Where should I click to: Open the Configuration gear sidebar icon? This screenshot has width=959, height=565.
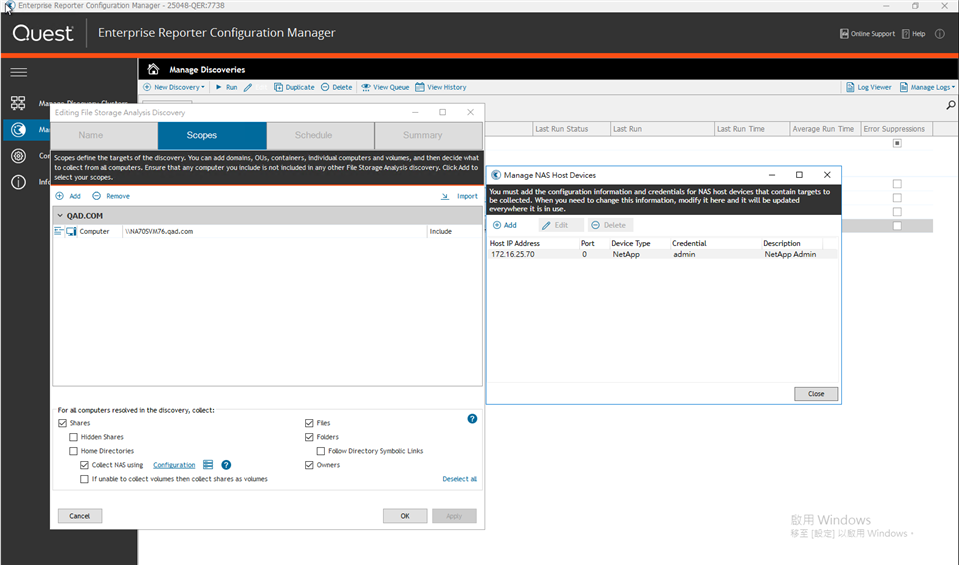point(18,156)
